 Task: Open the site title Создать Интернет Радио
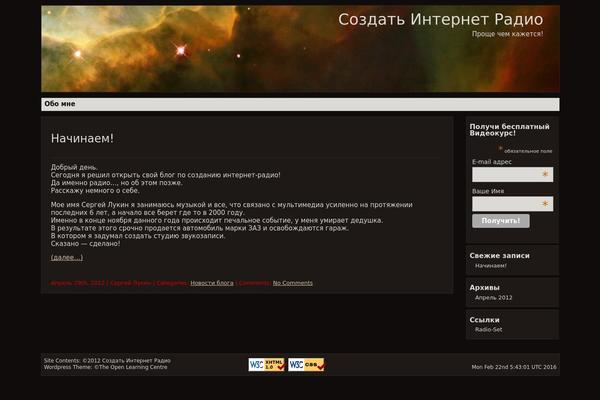(440, 20)
